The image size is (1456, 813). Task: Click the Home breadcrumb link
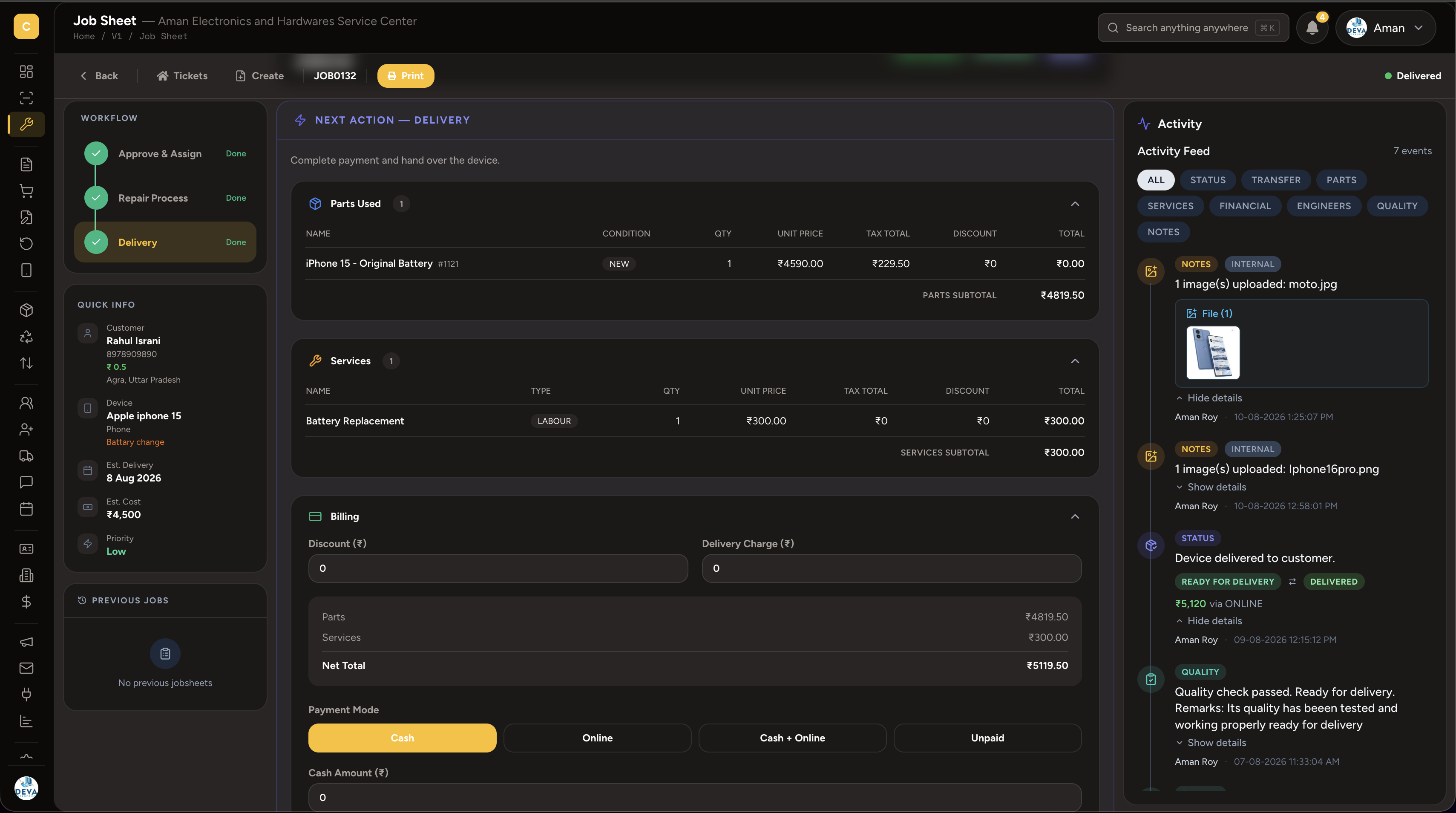point(83,36)
